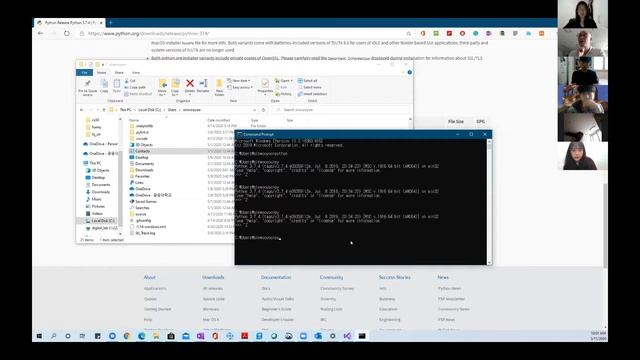Click the bookmark star in address bar
The image size is (640, 360).
(408, 33)
